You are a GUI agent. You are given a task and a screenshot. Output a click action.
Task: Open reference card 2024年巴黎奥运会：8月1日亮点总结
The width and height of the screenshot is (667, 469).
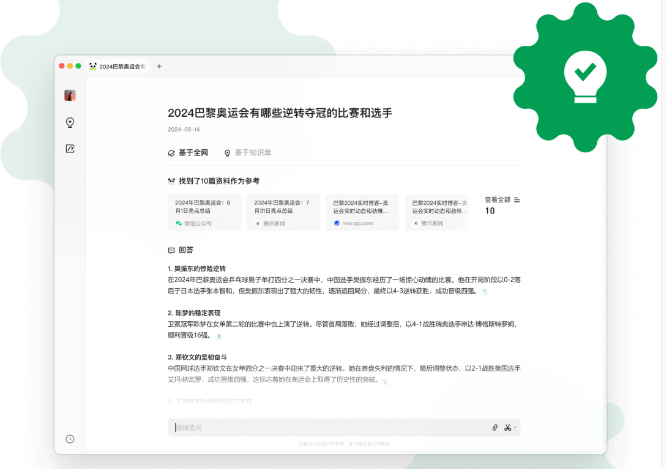[204, 212]
